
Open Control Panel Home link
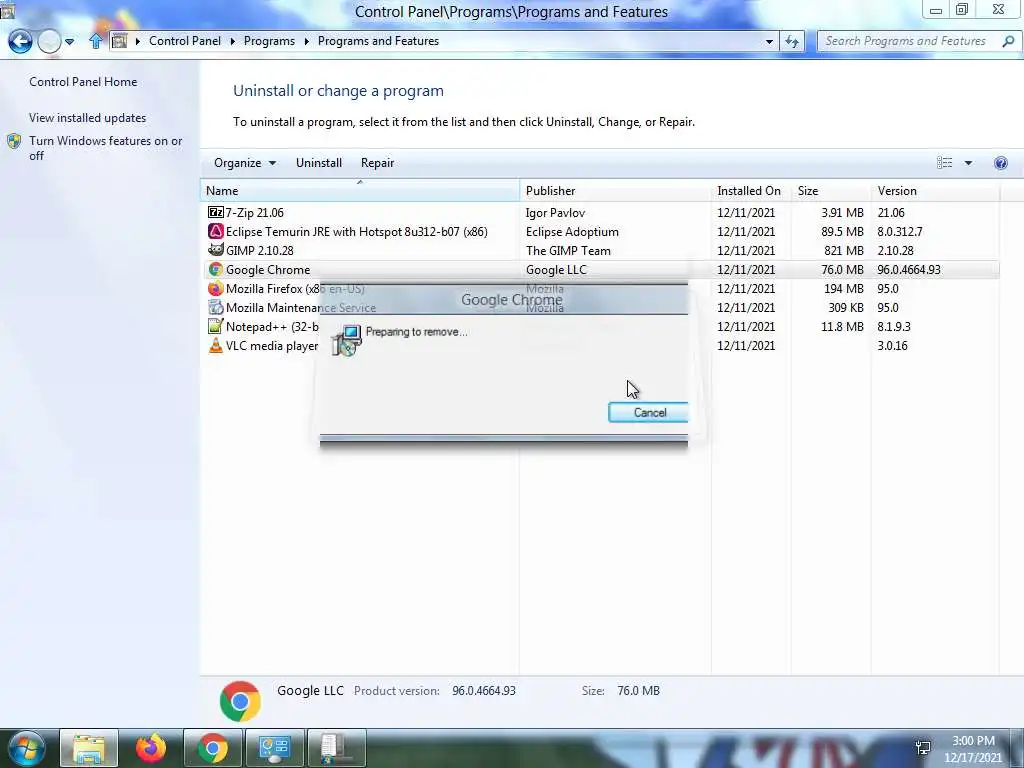pos(83,82)
